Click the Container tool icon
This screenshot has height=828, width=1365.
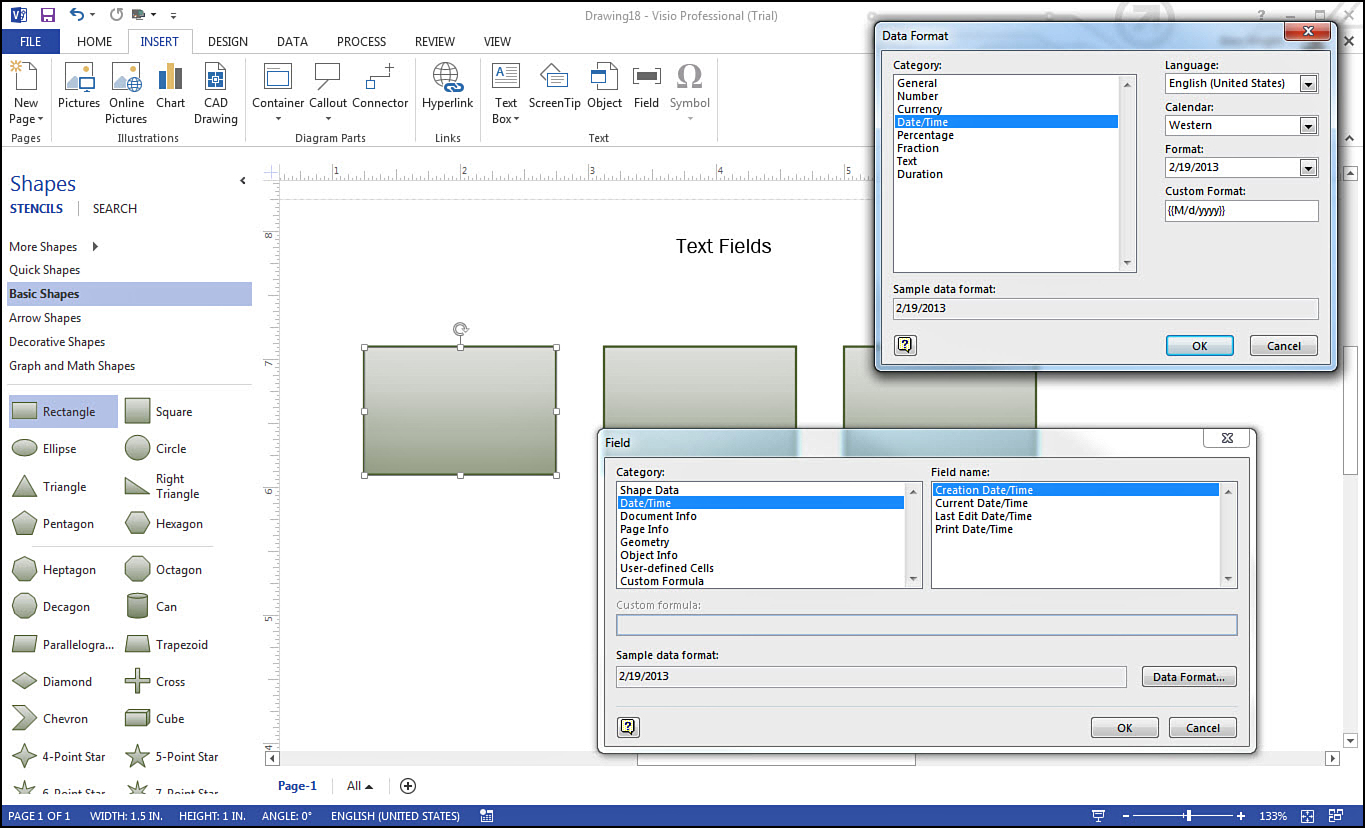278,76
